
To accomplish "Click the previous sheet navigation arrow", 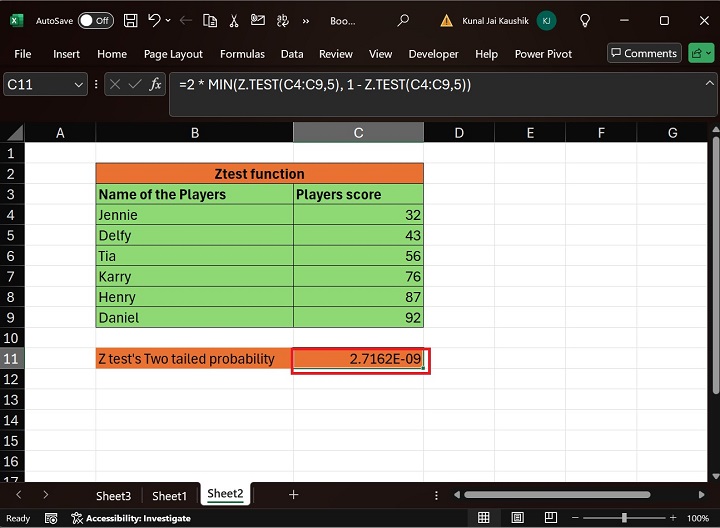I will tap(19, 494).
